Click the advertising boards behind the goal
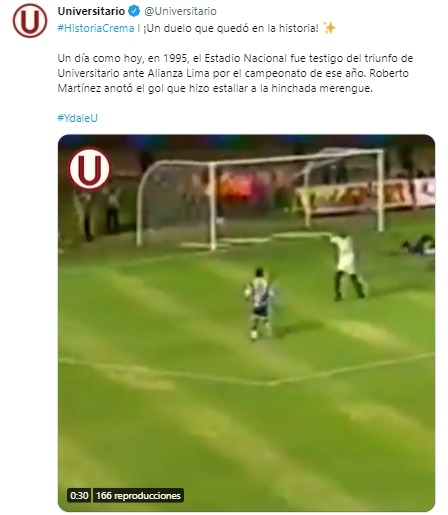 click(x=365, y=196)
